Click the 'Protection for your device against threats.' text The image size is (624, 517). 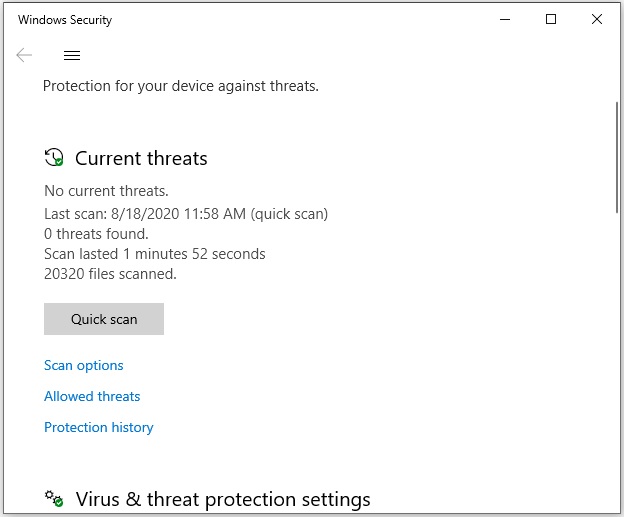(181, 86)
